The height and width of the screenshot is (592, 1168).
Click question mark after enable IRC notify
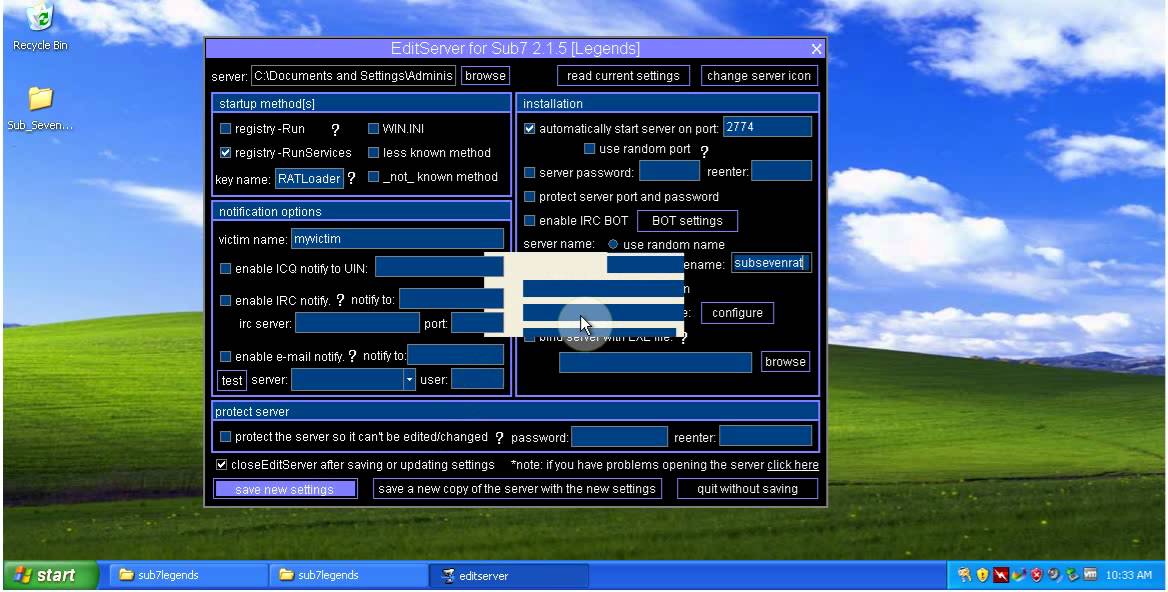click(x=340, y=300)
